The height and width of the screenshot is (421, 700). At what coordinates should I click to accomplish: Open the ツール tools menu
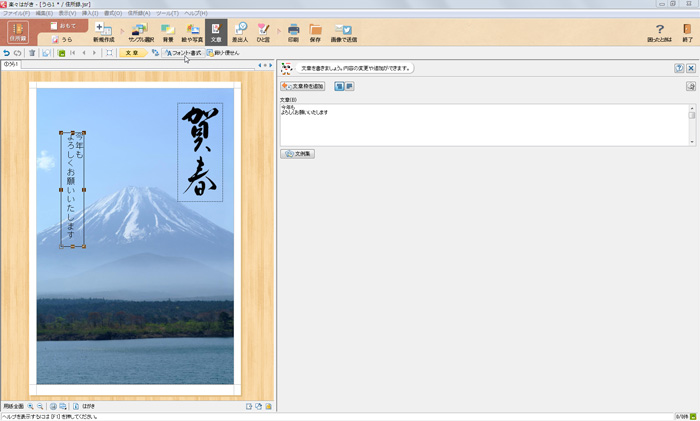point(166,13)
